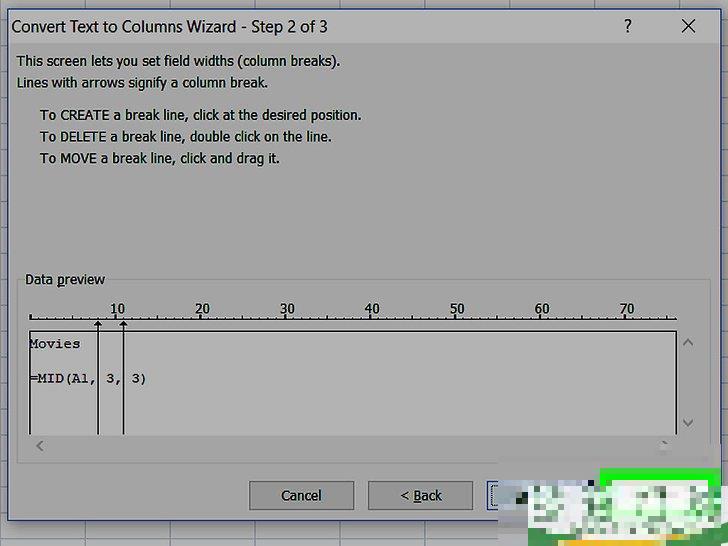Select the first break line arrowhead
This screenshot has width=728, height=546.
coord(98,325)
